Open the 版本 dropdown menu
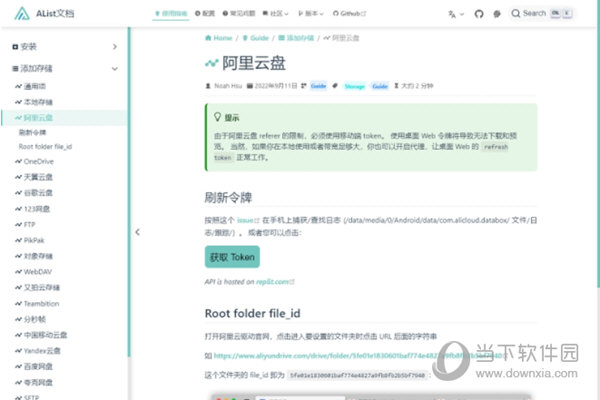The width and height of the screenshot is (600, 400). [311, 13]
